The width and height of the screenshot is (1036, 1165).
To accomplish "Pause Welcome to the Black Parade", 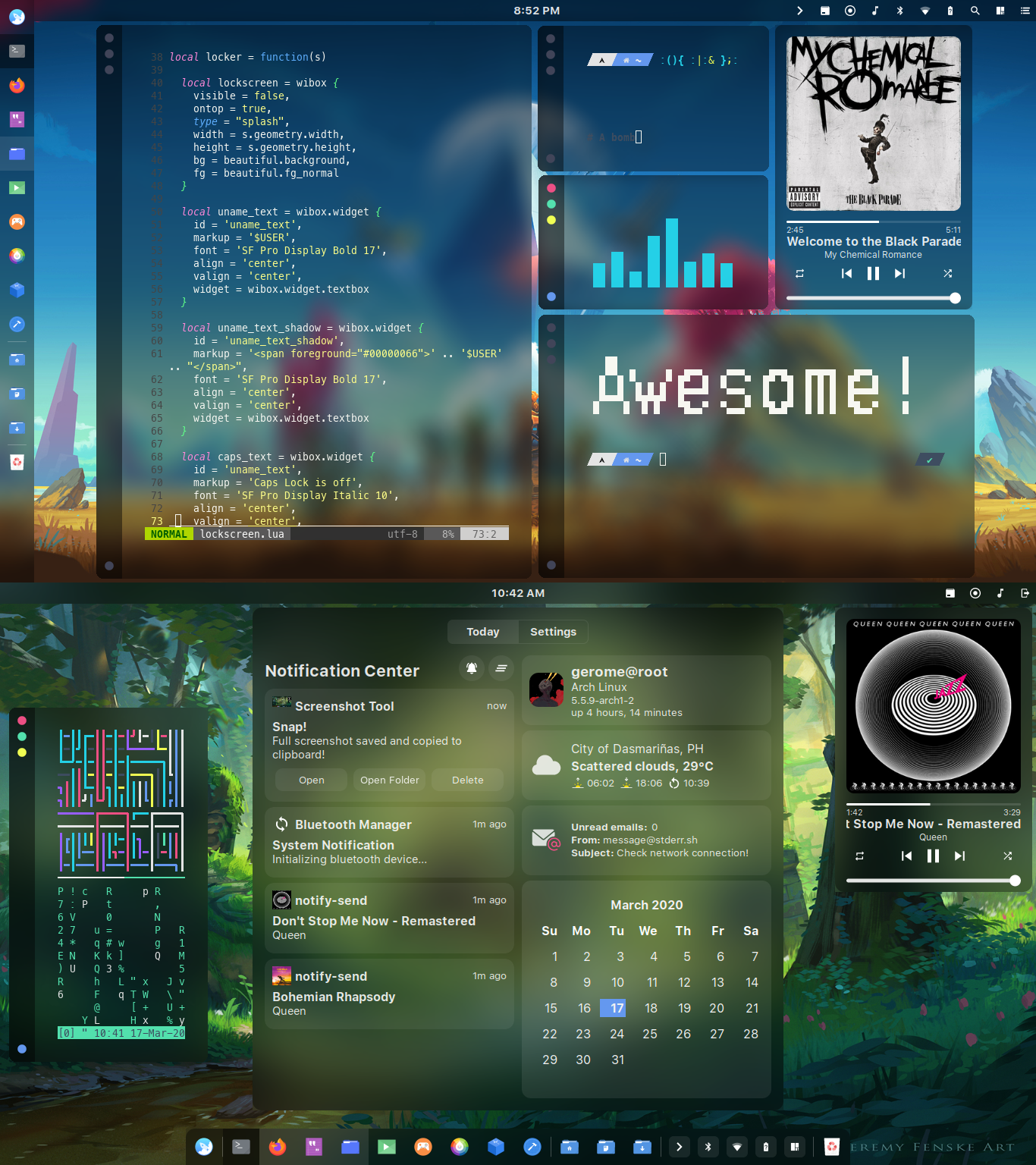I will [x=874, y=274].
